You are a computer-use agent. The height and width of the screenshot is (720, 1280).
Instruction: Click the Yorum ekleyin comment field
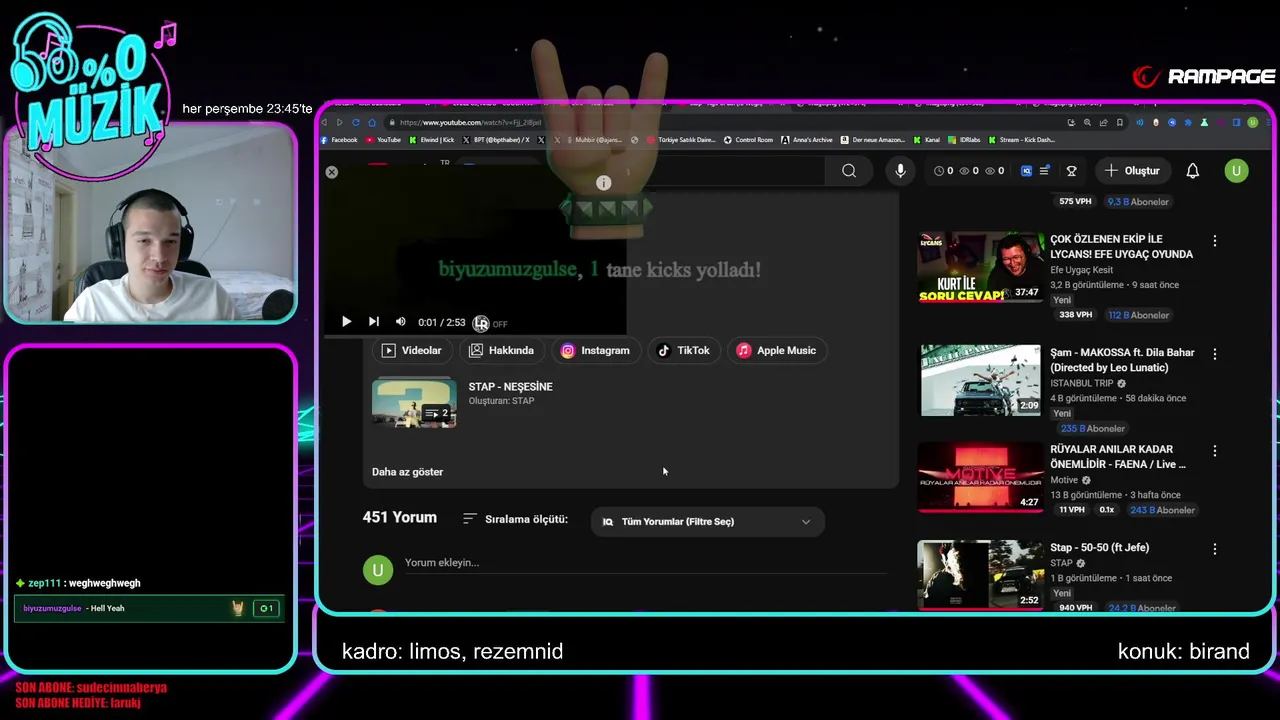click(x=645, y=563)
